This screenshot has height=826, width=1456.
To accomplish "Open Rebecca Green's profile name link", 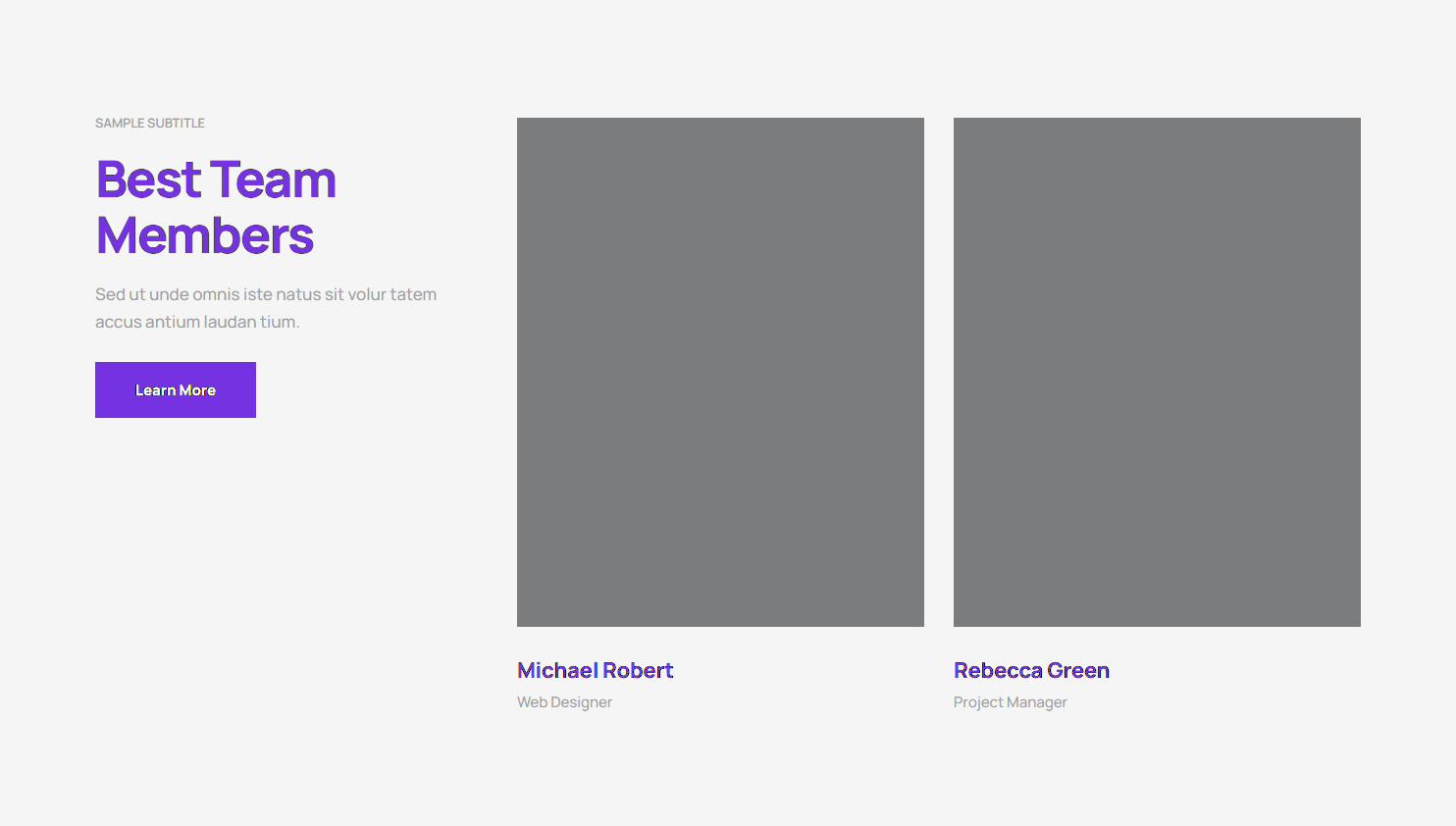I will [x=1031, y=670].
